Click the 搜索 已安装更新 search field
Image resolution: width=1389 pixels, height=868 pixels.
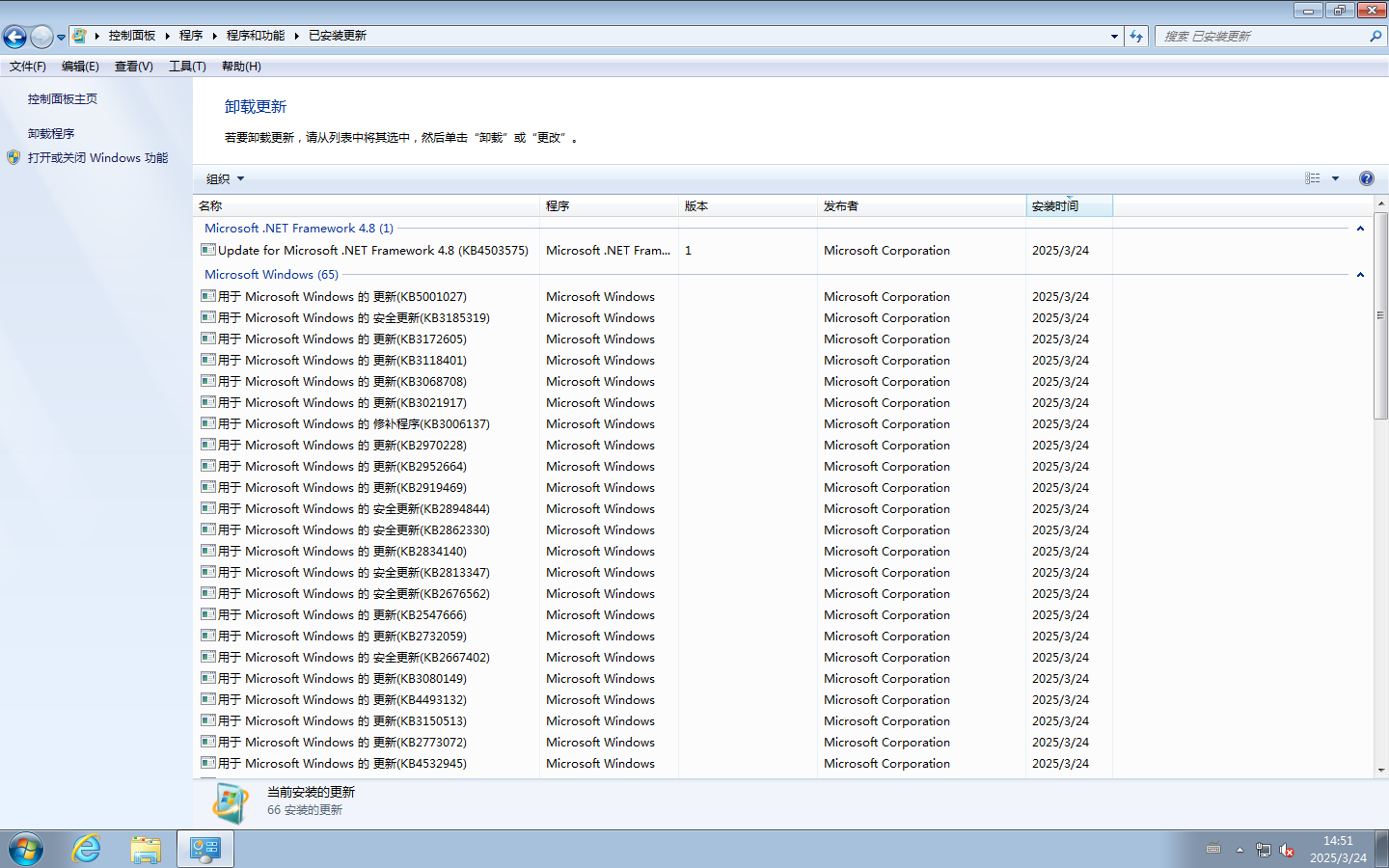[1262, 37]
